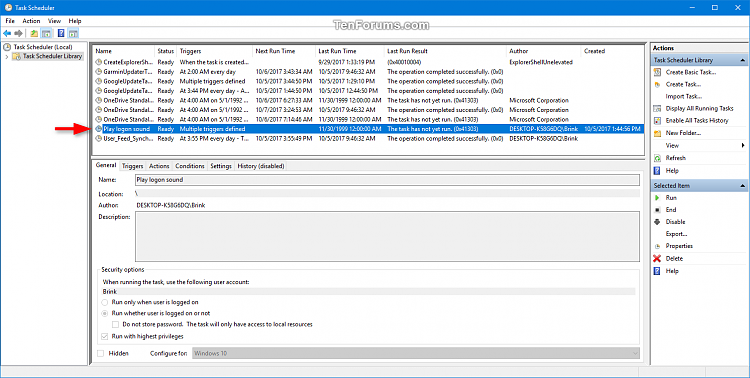The width and height of the screenshot is (750, 378).
Task: Open the Configure for Windows 10 dropdown
Action: (416, 354)
